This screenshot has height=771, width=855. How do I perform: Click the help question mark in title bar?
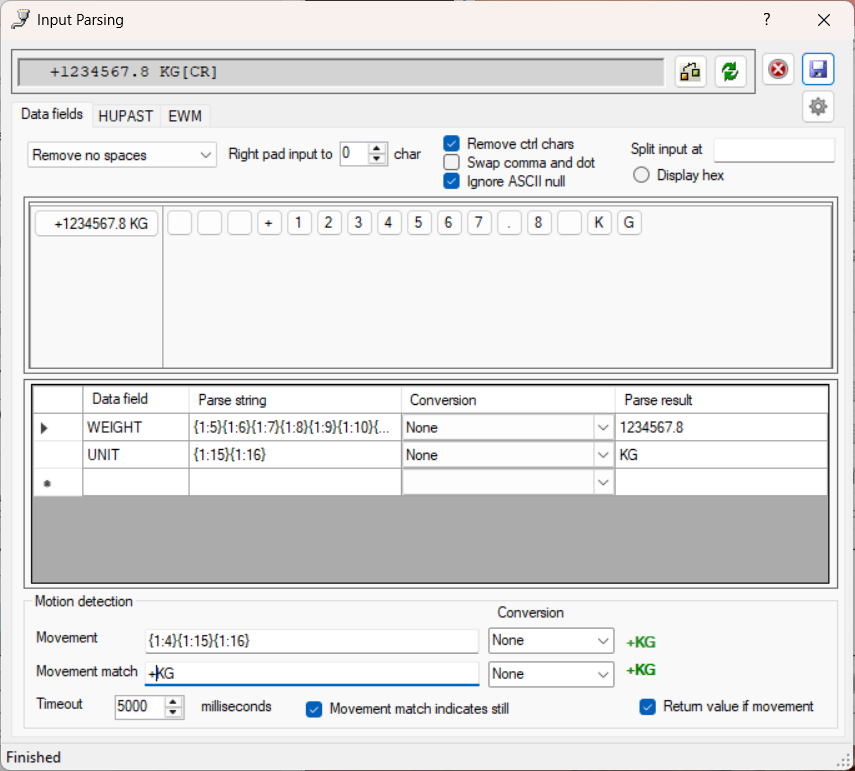(767, 20)
